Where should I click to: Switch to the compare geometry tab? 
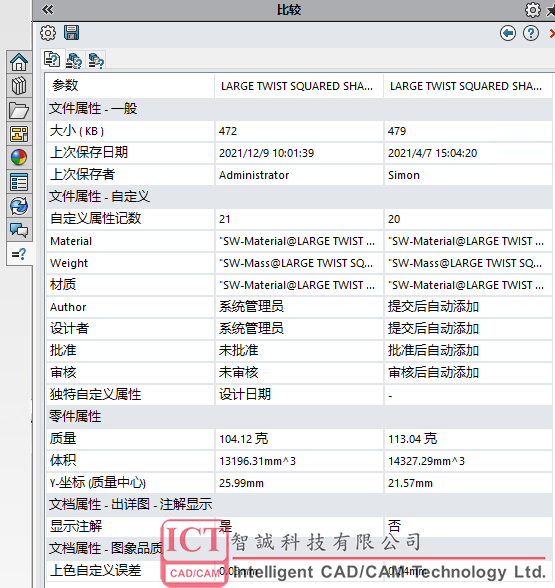click(96, 60)
